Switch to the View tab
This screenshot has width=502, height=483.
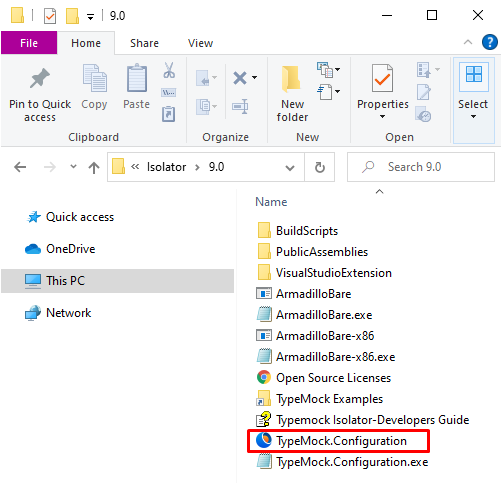pos(200,43)
